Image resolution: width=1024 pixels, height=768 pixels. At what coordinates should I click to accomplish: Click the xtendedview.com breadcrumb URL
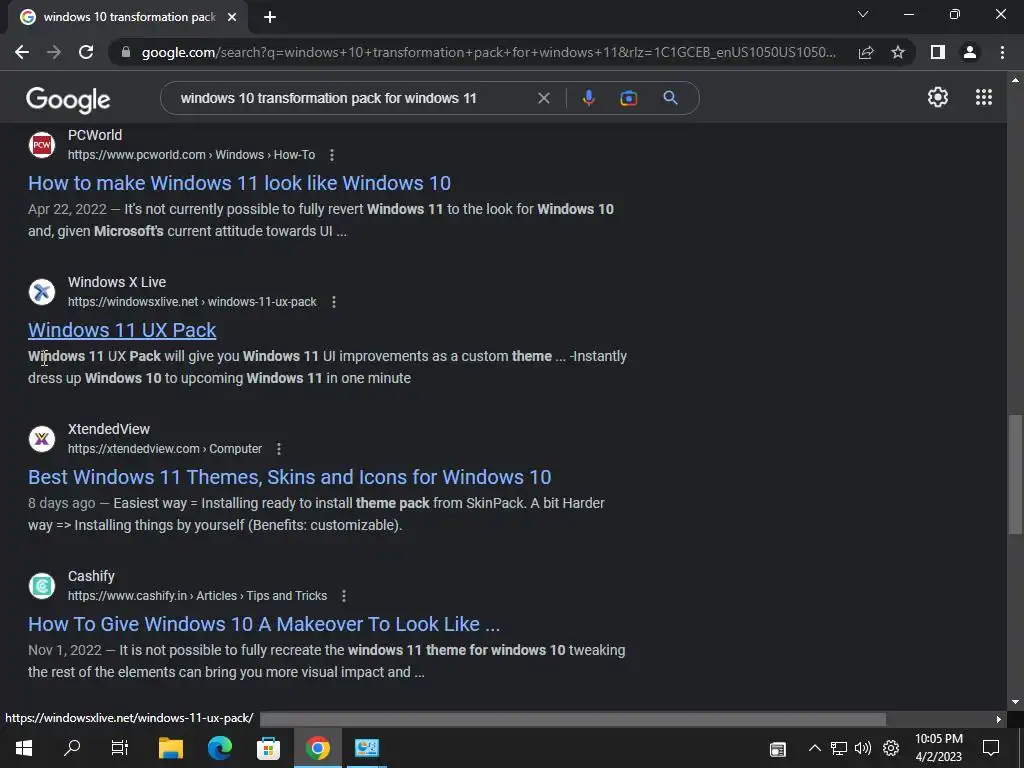tap(165, 449)
